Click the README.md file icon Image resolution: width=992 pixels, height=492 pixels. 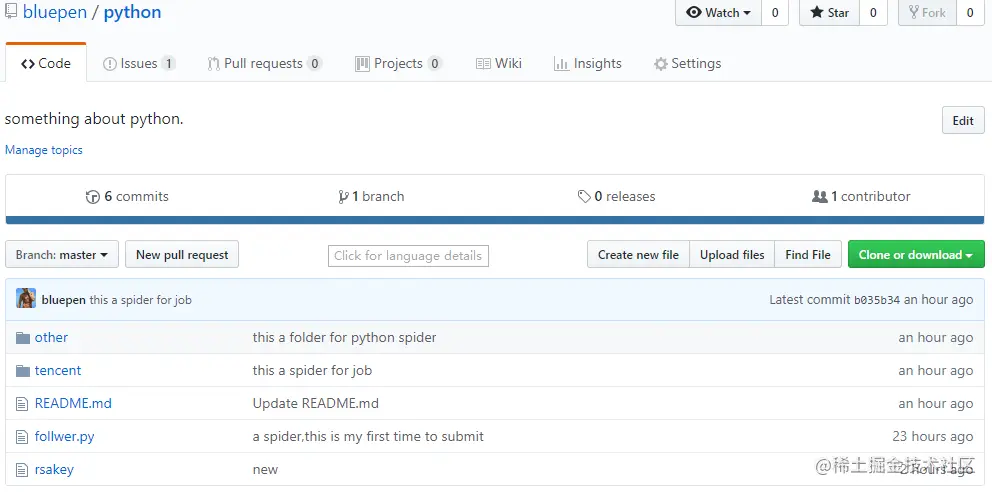click(x=22, y=403)
